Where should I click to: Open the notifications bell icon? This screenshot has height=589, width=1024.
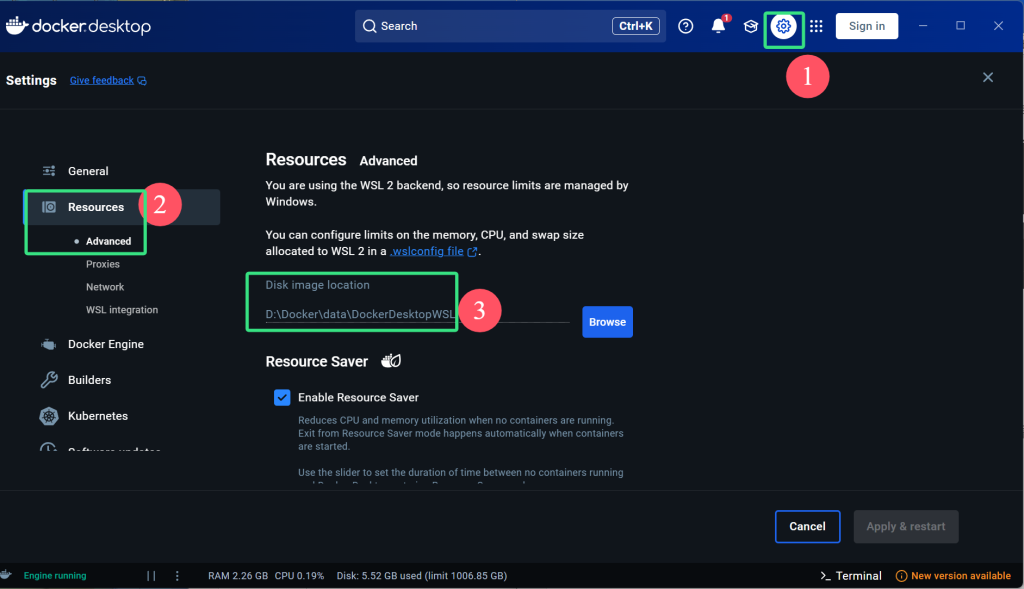point(718,26)
